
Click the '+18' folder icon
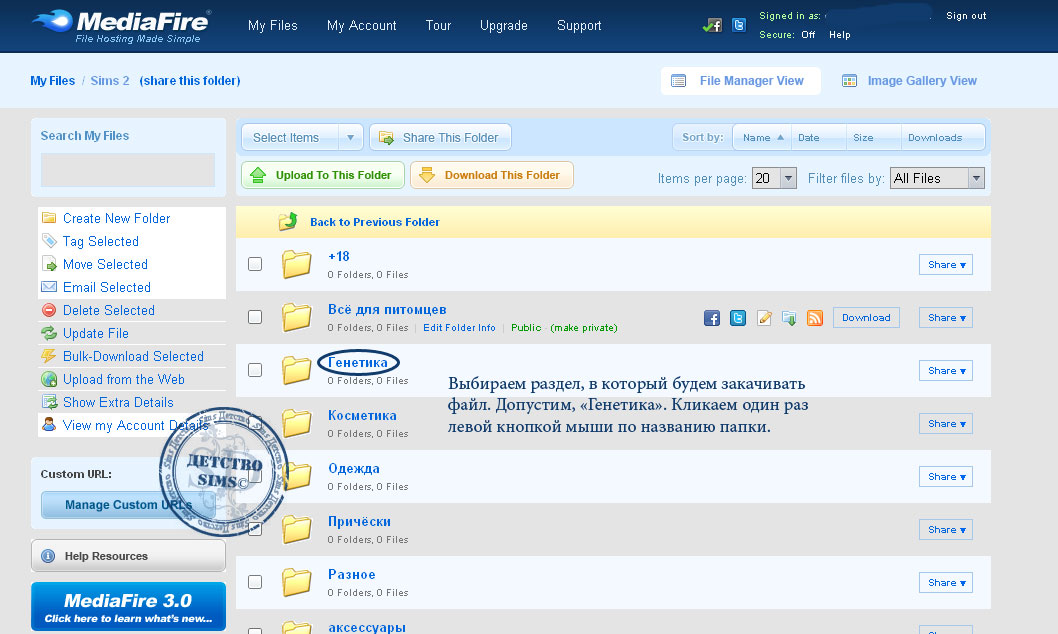(x=296, y=264)
